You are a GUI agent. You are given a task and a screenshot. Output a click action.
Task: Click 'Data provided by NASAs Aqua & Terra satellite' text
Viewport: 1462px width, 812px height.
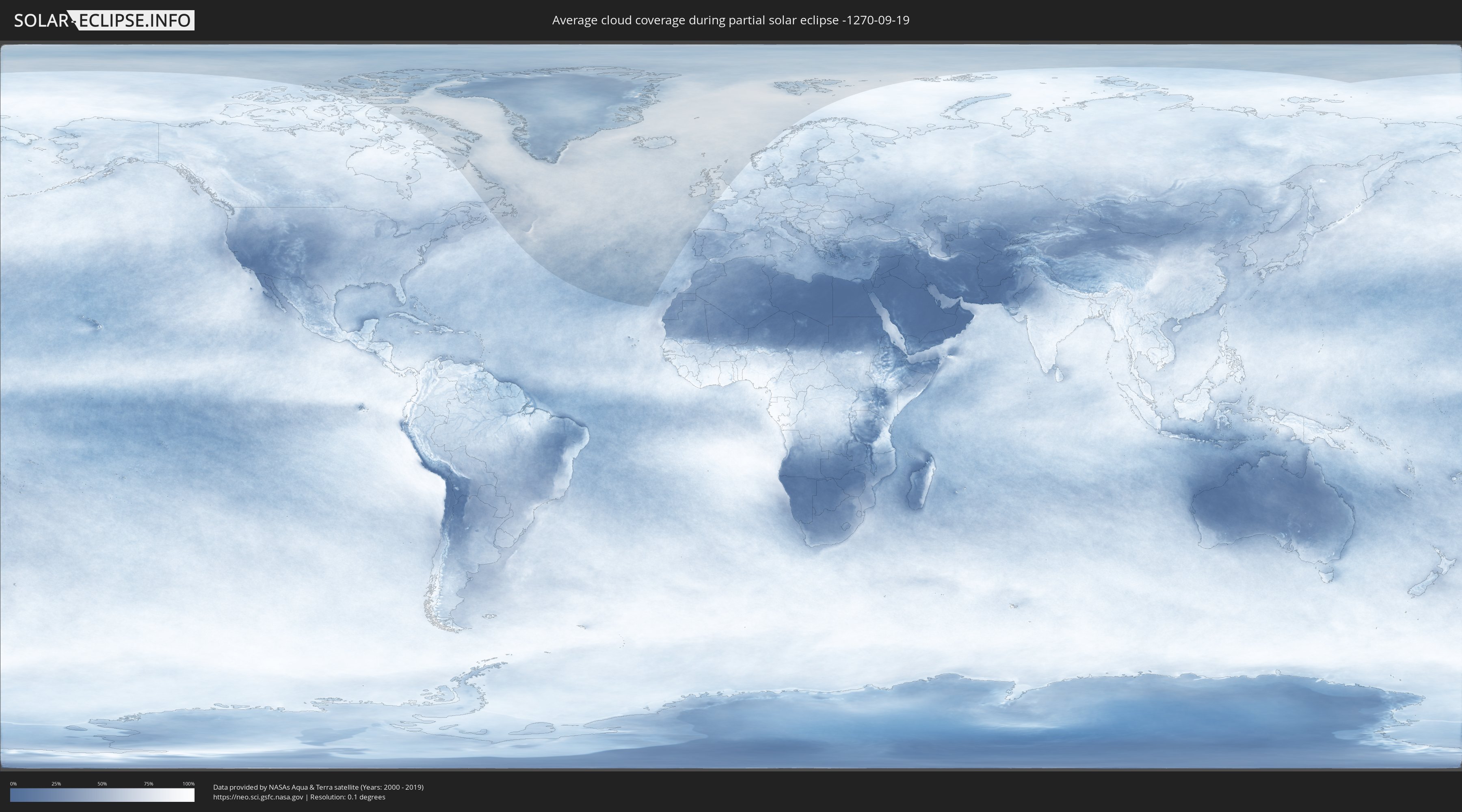286,787
